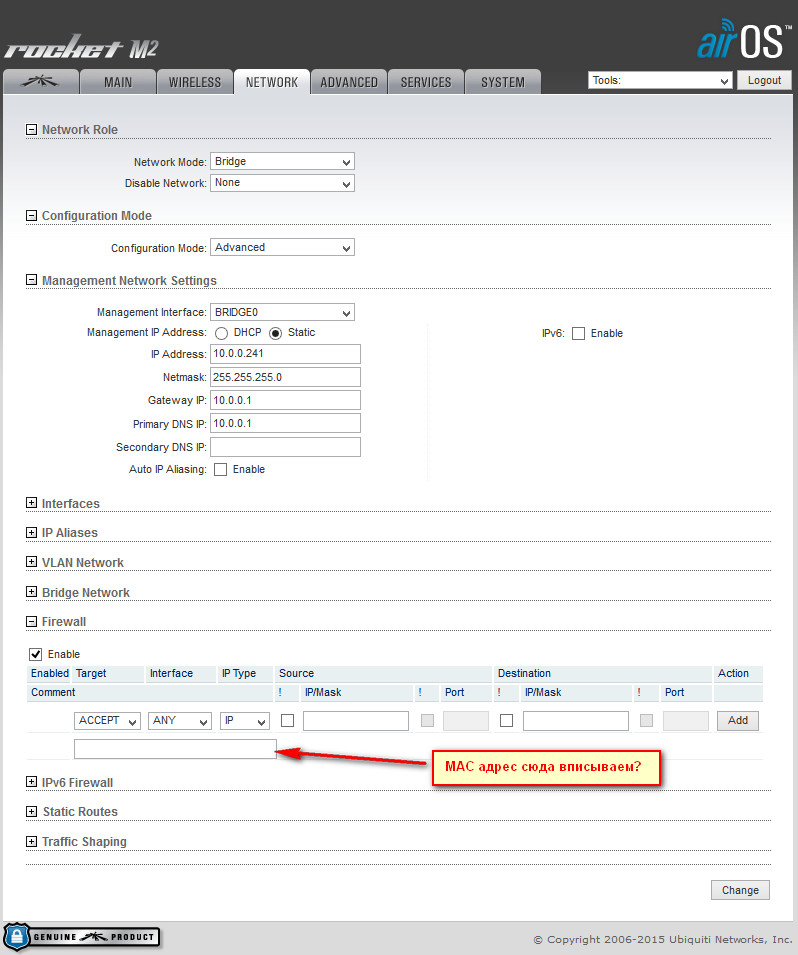Open the Disable Network dropdown
This screenshot has height=955, width=798.
(x=282, y=183)
